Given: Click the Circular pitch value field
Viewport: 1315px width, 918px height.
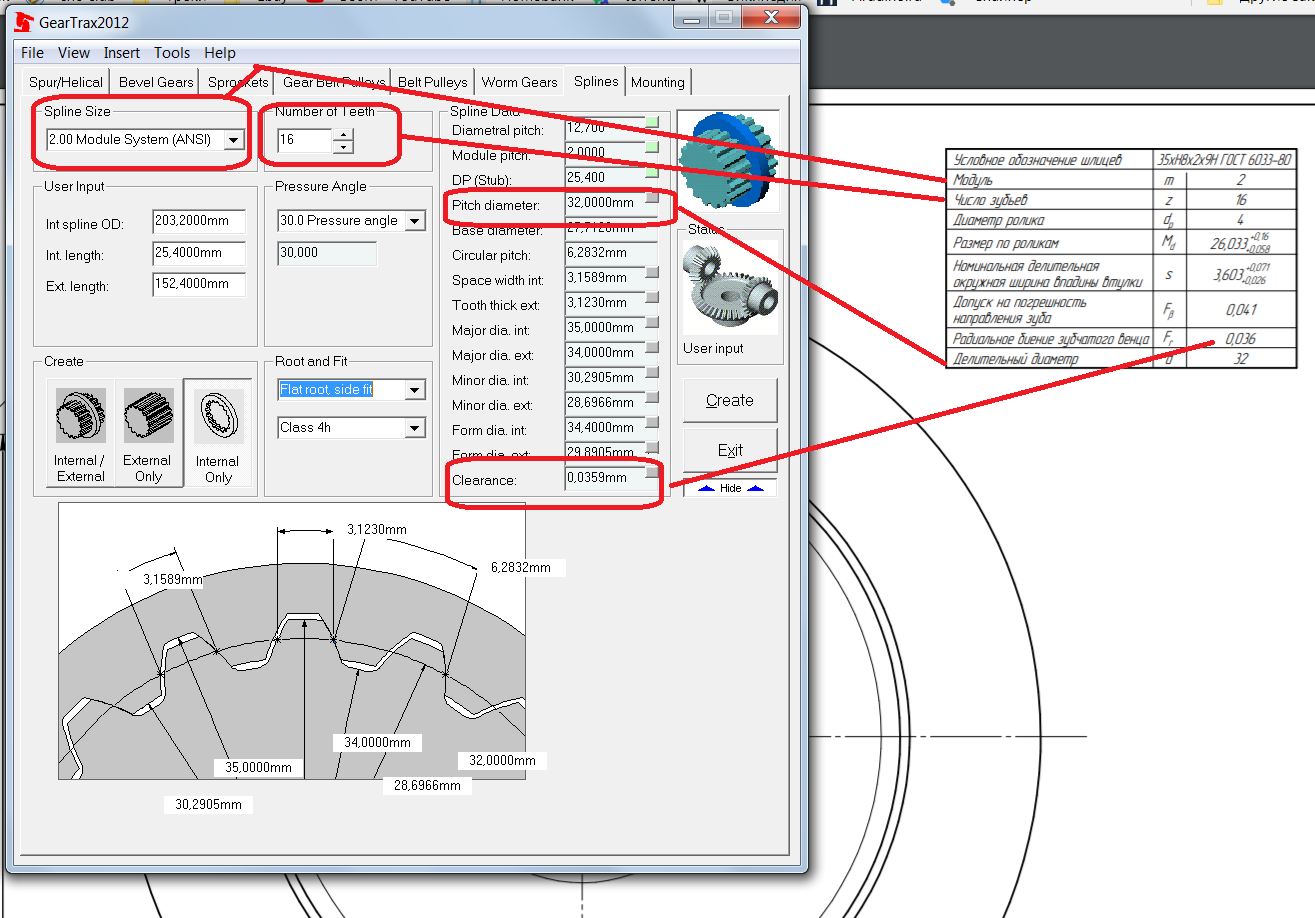Looking at the screenshot, I should 611,253.
